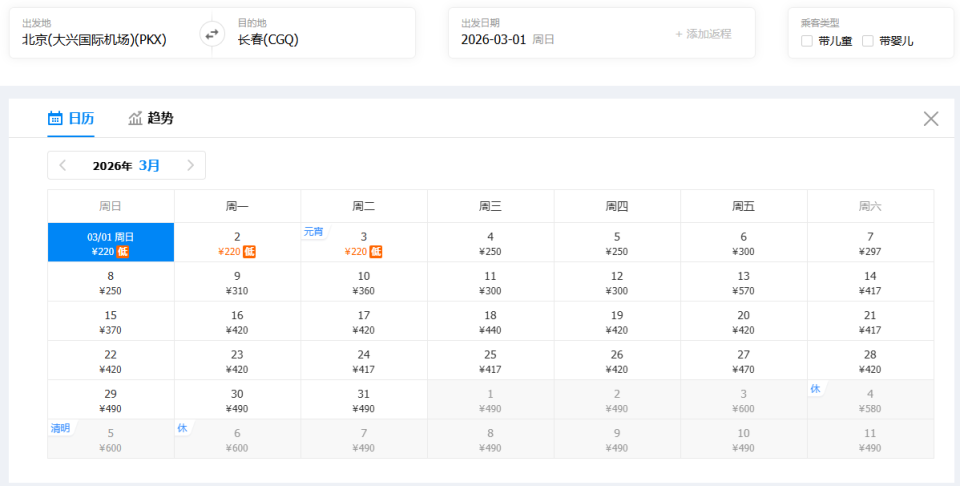
Task: Enable the 带婴儿 checkbox
Action: [868, 41]
